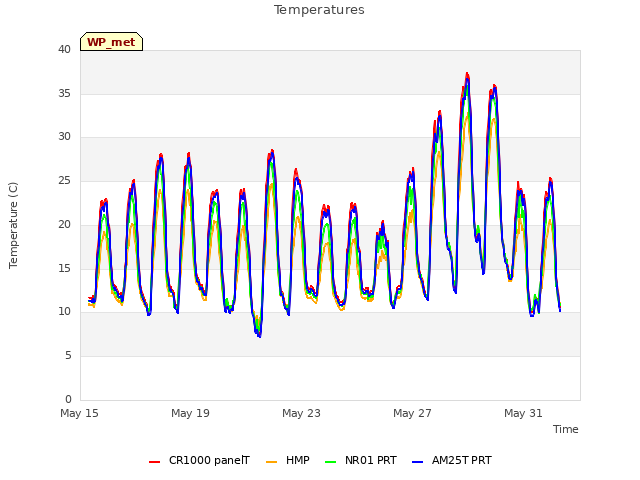Image resolution: width=640 pixels, height=480 pixels.
Task: Toggle the AM25T PRT legend entry
Action: [x=452, y=460]
